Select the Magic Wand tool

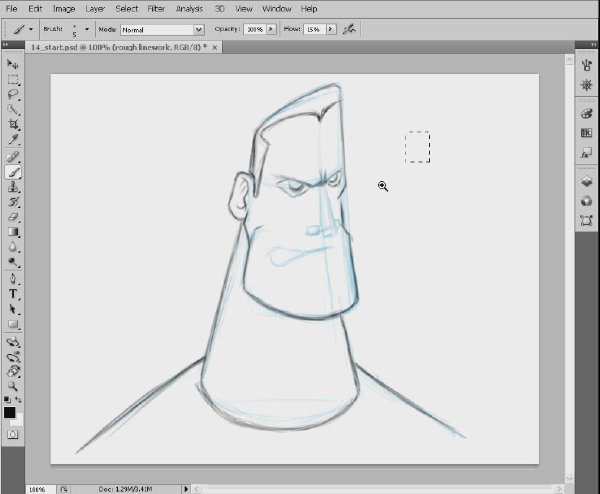coord(13,110)
